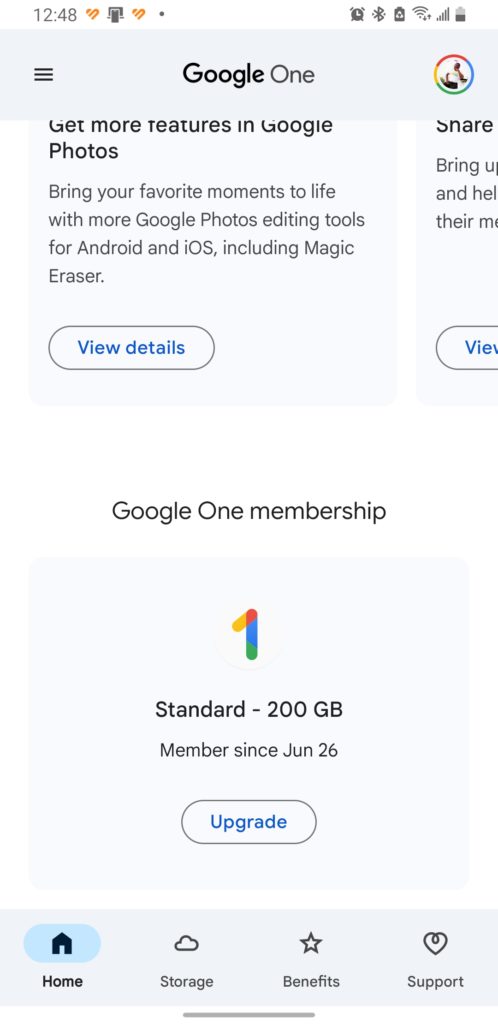Open the hamburger navigation menu

43,74
